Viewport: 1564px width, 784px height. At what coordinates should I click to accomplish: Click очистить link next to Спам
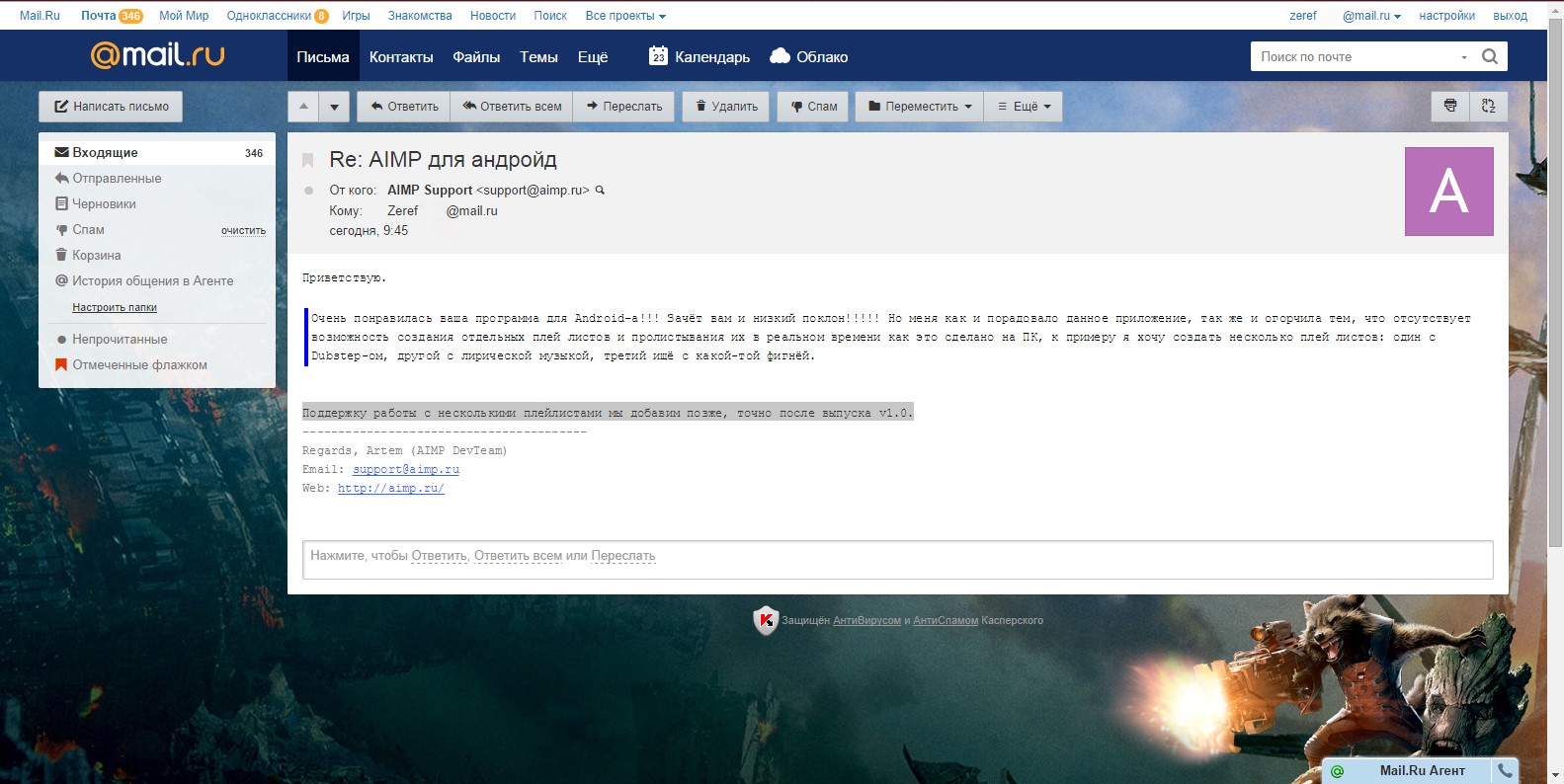[x=243, y=230]
